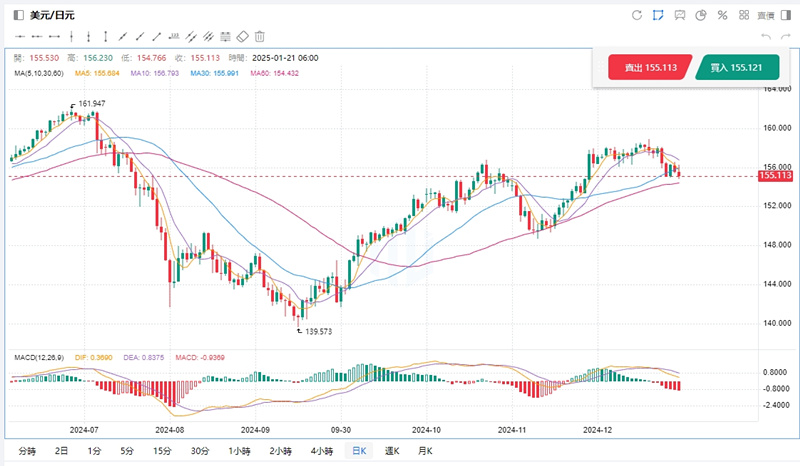Click the redo arrow
The image size is (800, 466).
(x=784, y=37)
